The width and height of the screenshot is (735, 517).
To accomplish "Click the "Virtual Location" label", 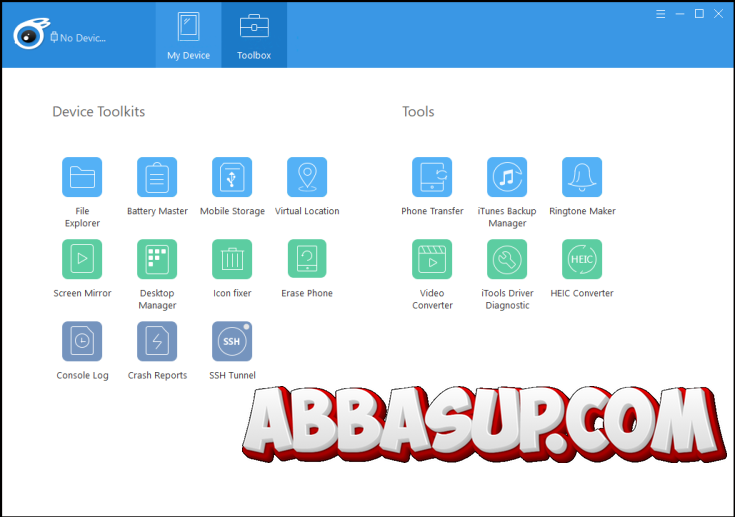I will pos(307,211).
